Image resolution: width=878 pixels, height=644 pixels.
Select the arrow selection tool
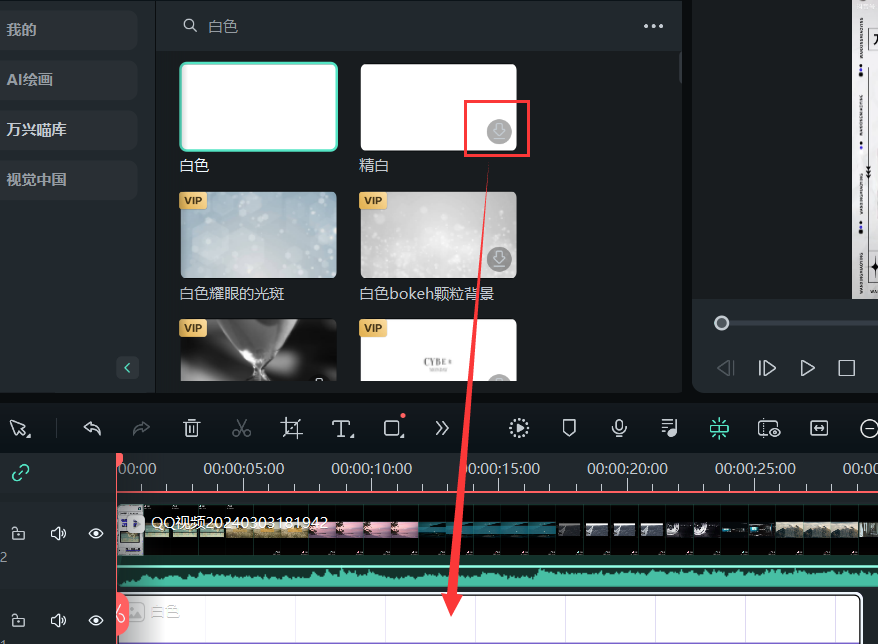[20, 428]
